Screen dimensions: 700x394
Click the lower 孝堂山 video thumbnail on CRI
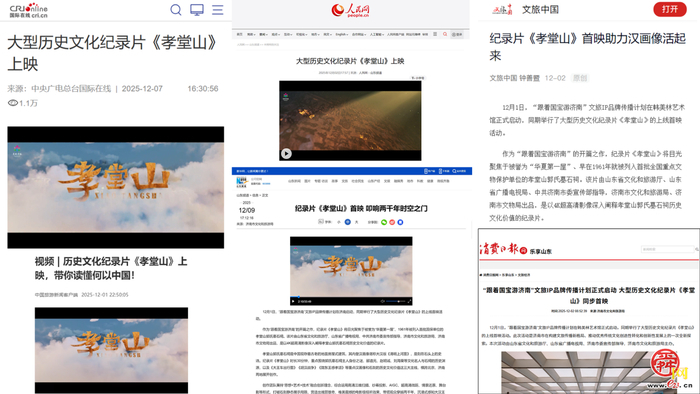pos(111,350)
